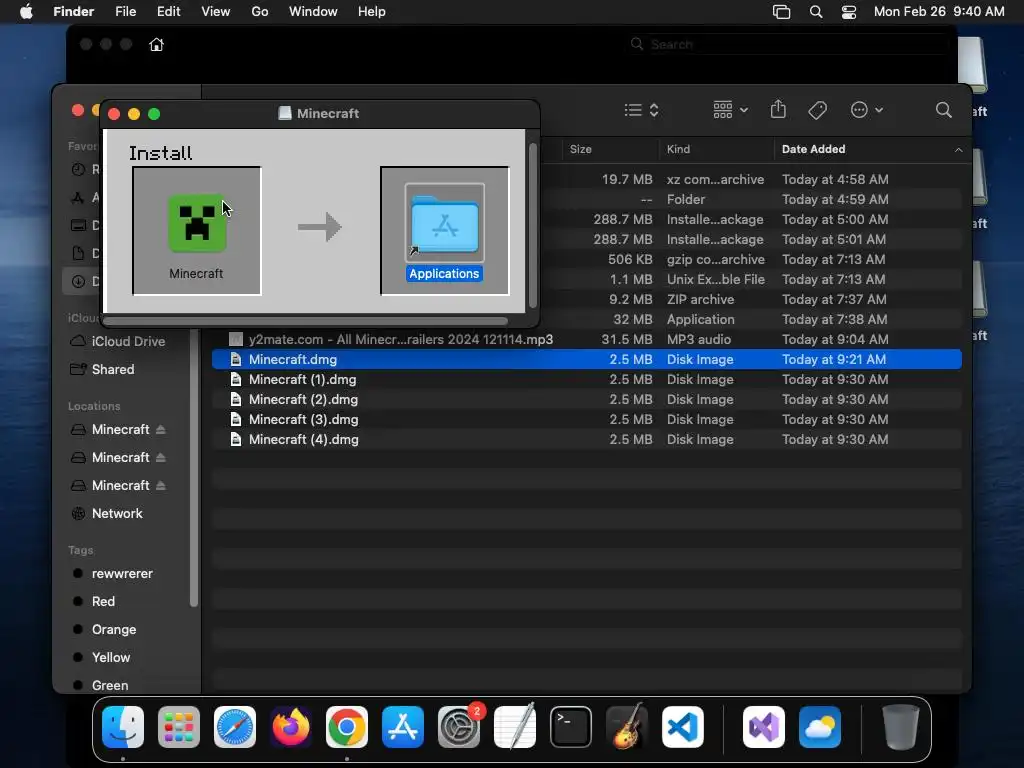Open Visual Studio Code from the Dock
This screenshot has height=768, width=1024.
click(682, 727)
